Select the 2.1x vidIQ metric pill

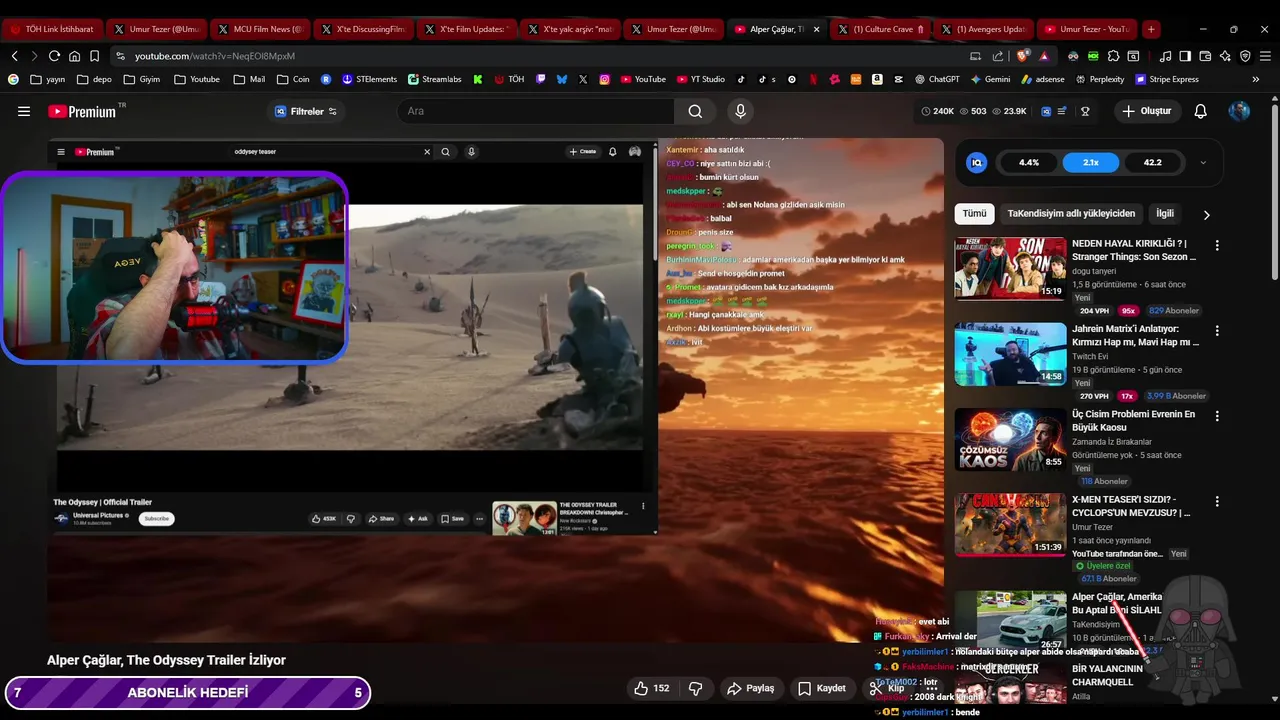coord(1091,162)
